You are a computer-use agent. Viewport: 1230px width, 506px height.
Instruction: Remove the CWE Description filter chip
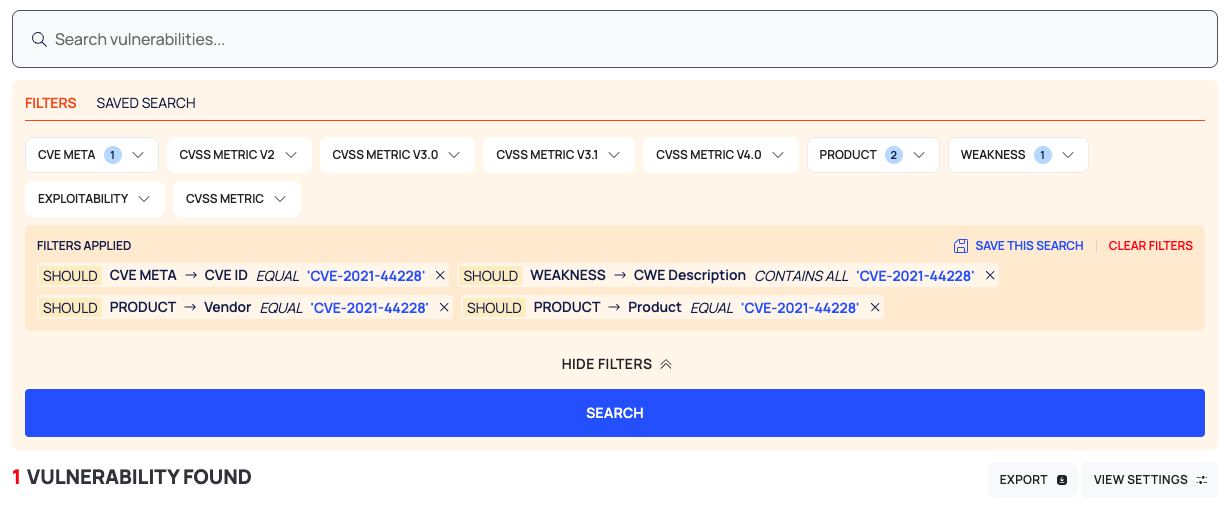tap(990, 275)
